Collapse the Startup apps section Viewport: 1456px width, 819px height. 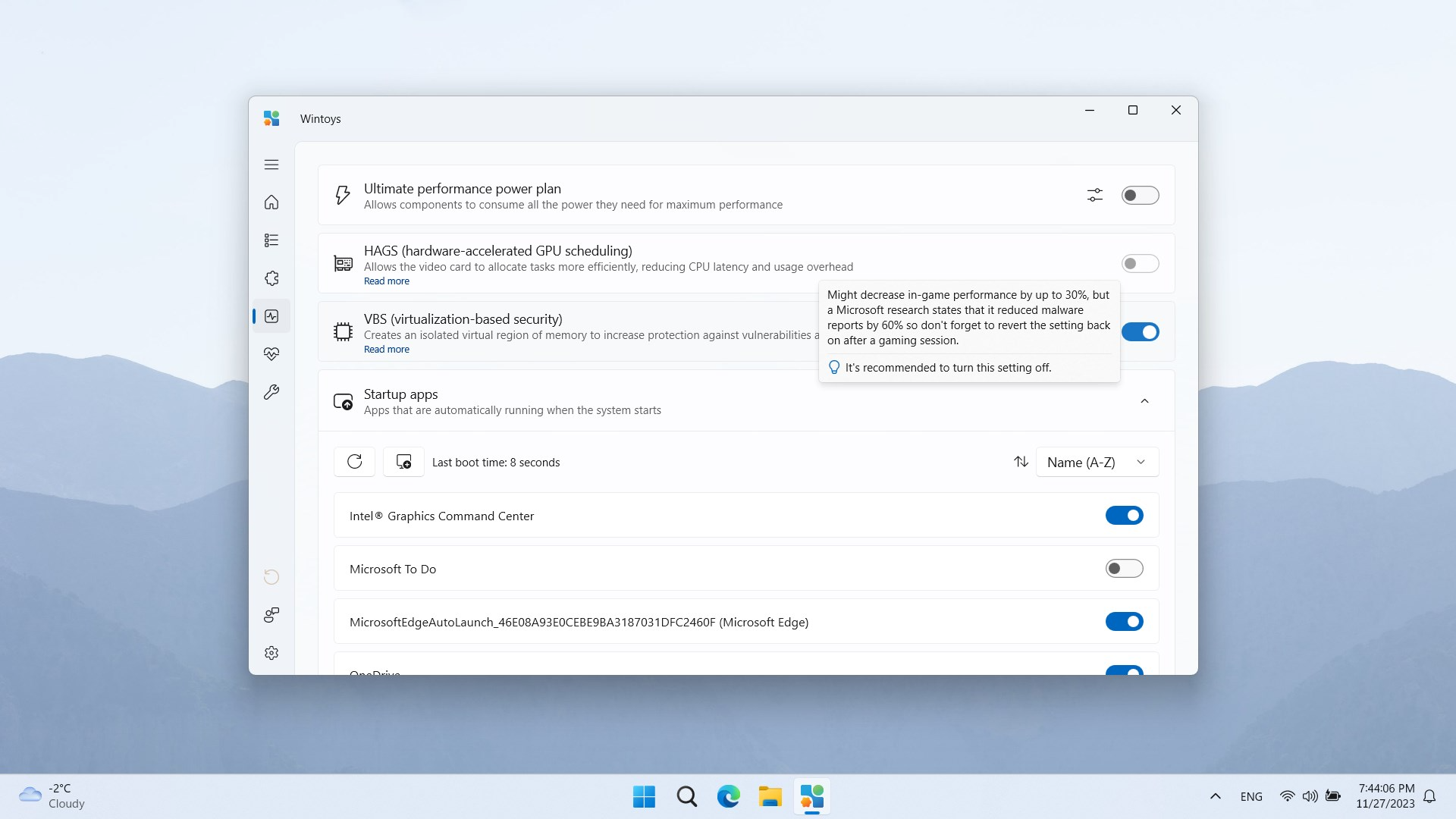click(x=1144, y=401)
